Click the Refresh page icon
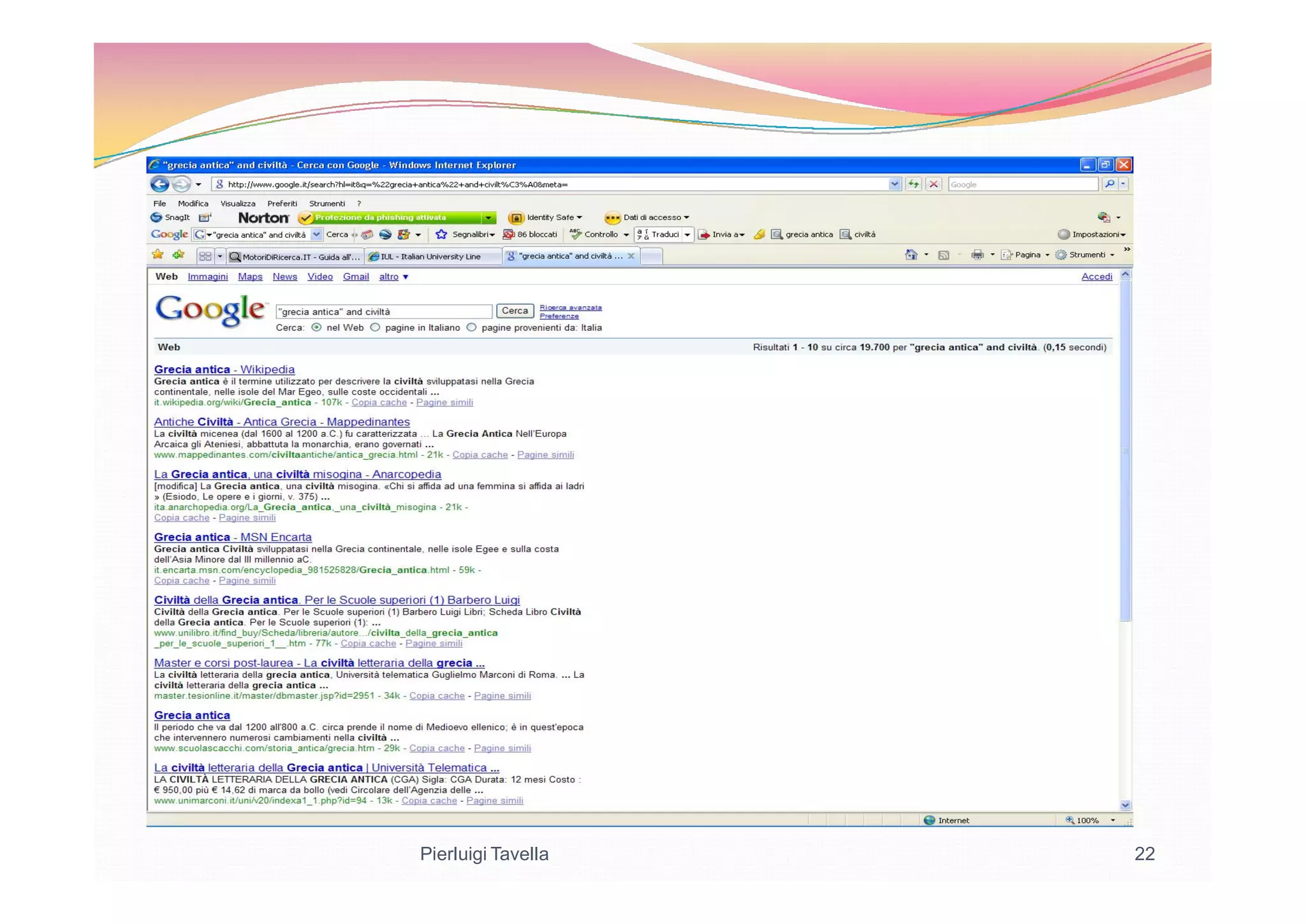 [914, 184]
